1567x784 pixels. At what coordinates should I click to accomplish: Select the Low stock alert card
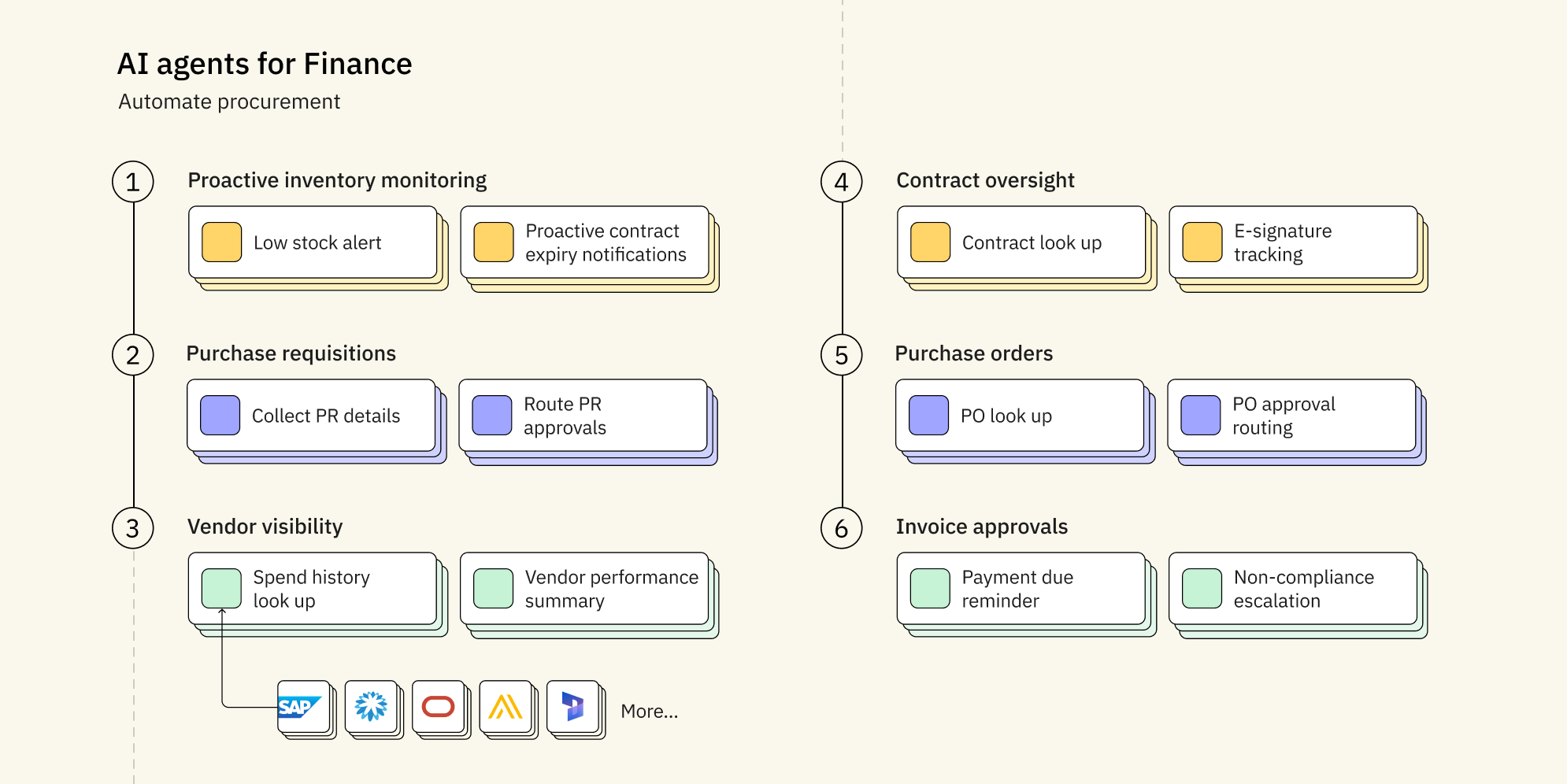313,242
